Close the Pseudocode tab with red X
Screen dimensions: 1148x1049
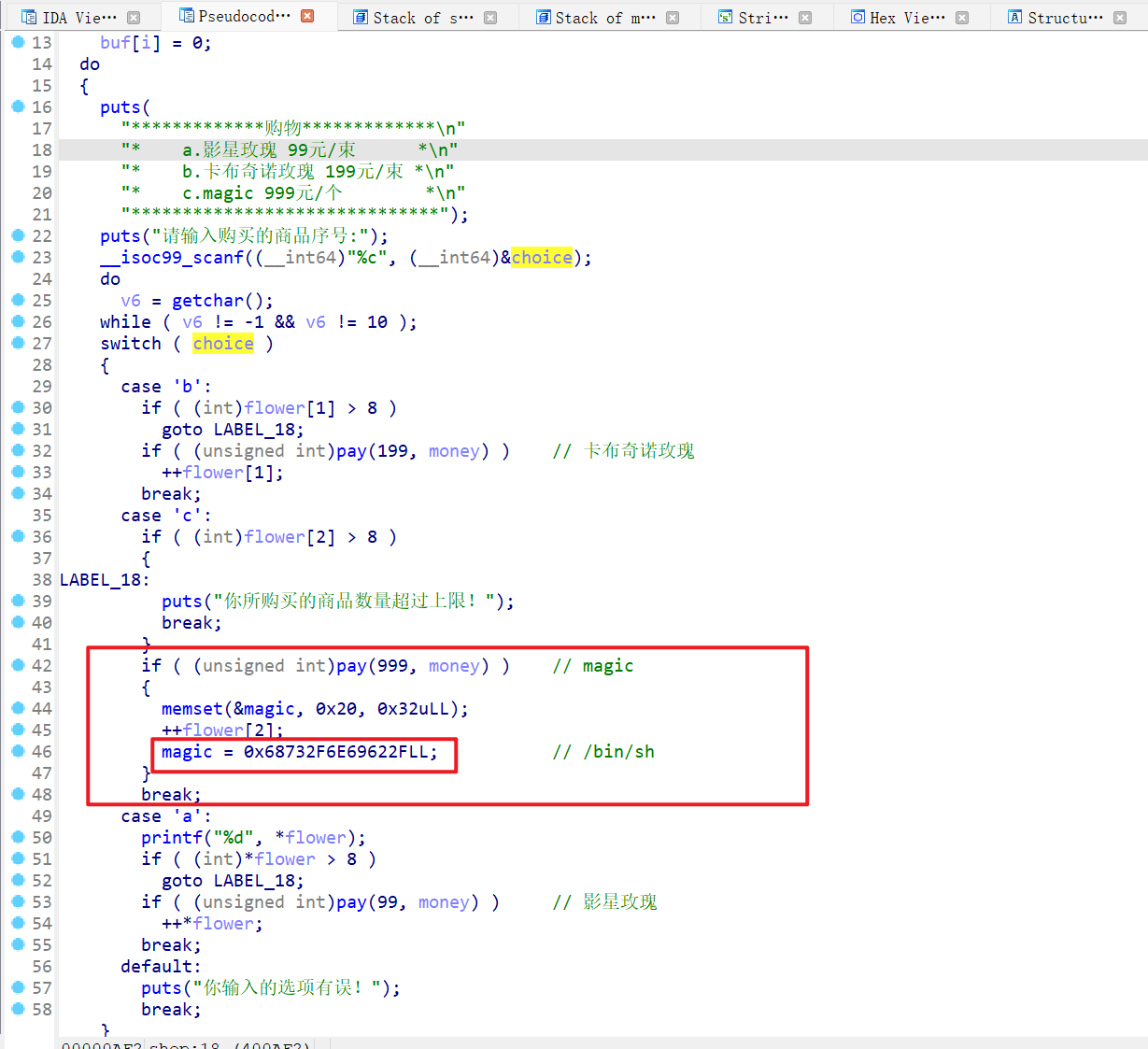coord(307,17)
